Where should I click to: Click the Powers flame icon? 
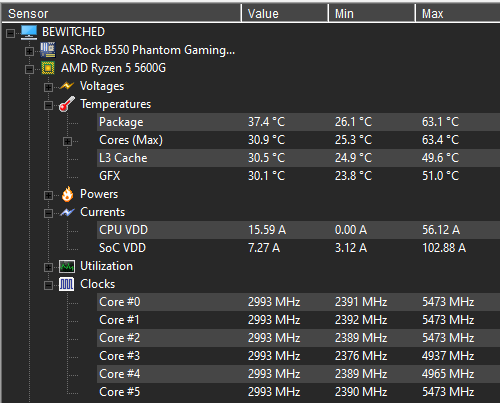point(67,194)
